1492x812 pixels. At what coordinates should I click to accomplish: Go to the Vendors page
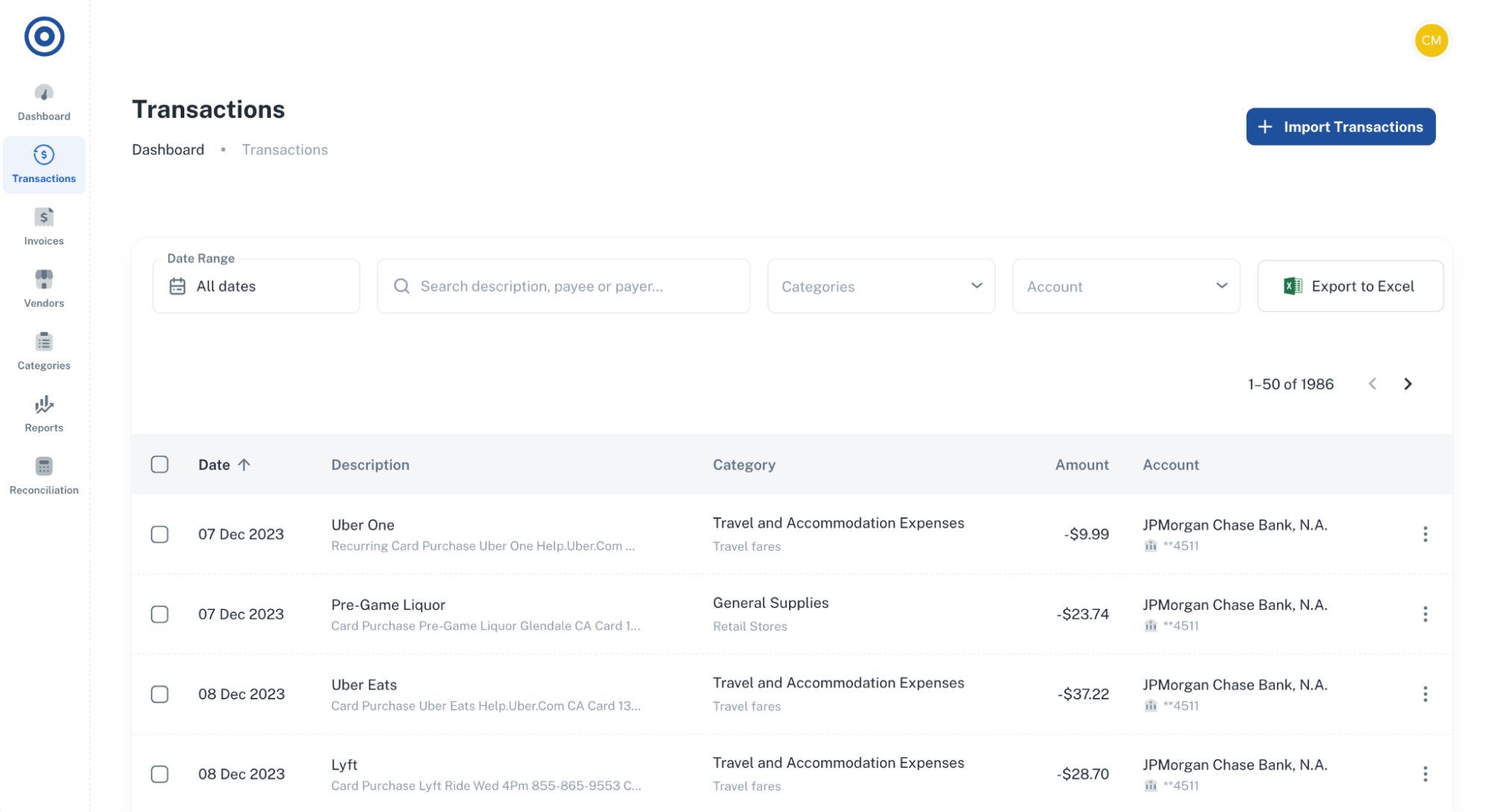tap(44, 289)
